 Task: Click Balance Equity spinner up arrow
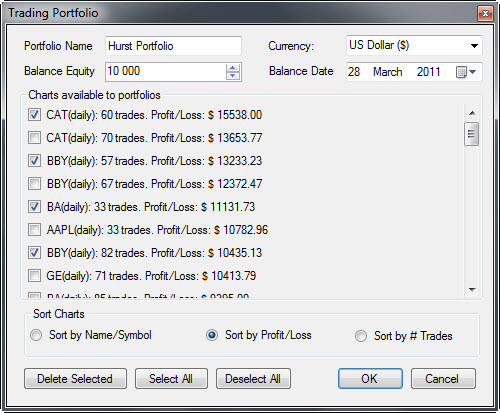click(x=232, y=68)
